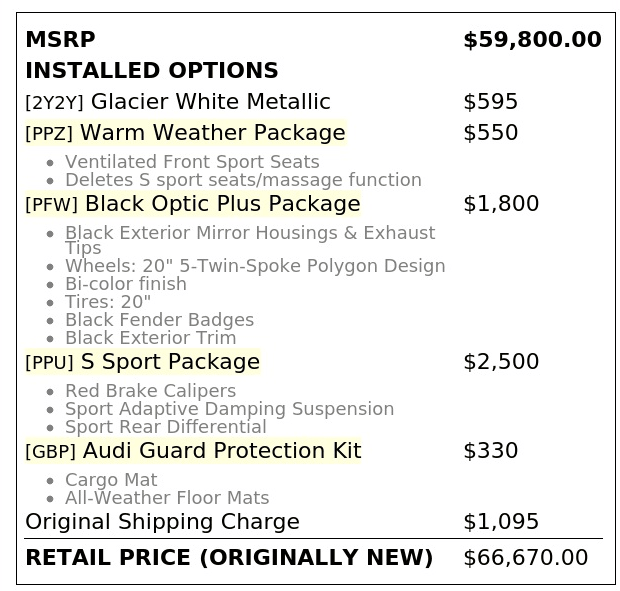The image size is (620, 591).
Task: Click the INSTALLED OPTIONS heading
Action: pyautogui.click(x=152, y=70)
